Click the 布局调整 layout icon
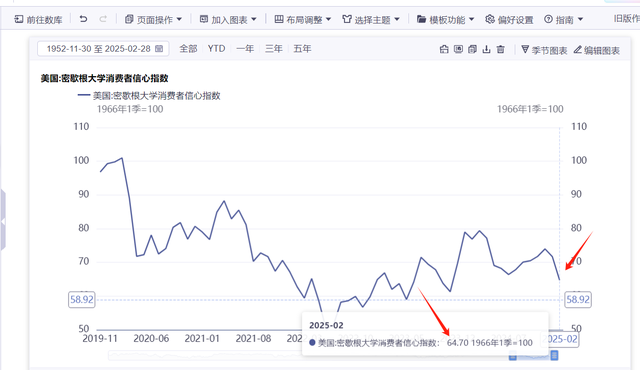This screenshot has height=370, width=640. point(279,19)
